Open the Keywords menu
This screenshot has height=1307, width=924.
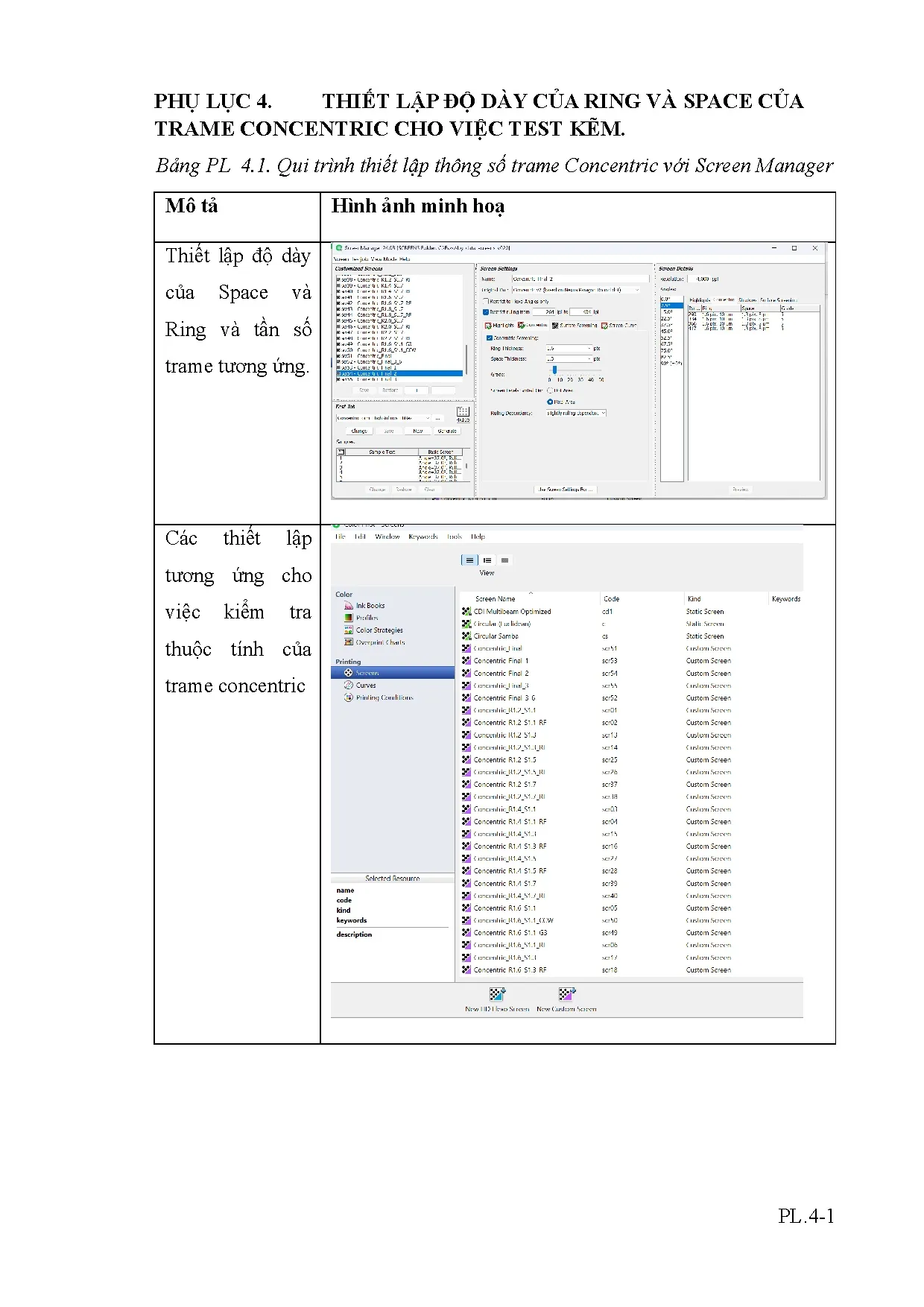pos(423,537)
